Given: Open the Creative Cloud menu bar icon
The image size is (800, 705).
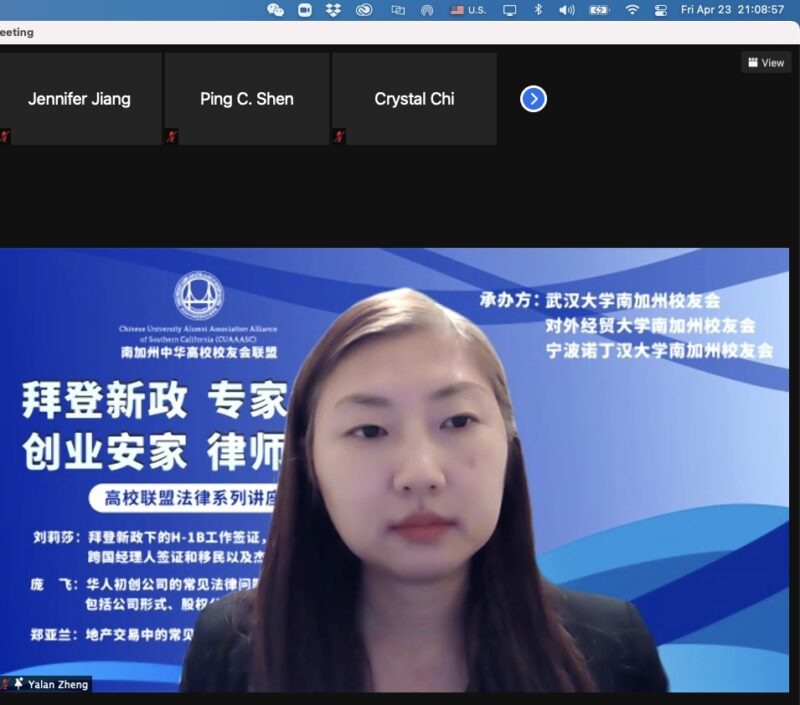Looking at the screenshot, I should (364, 10).
